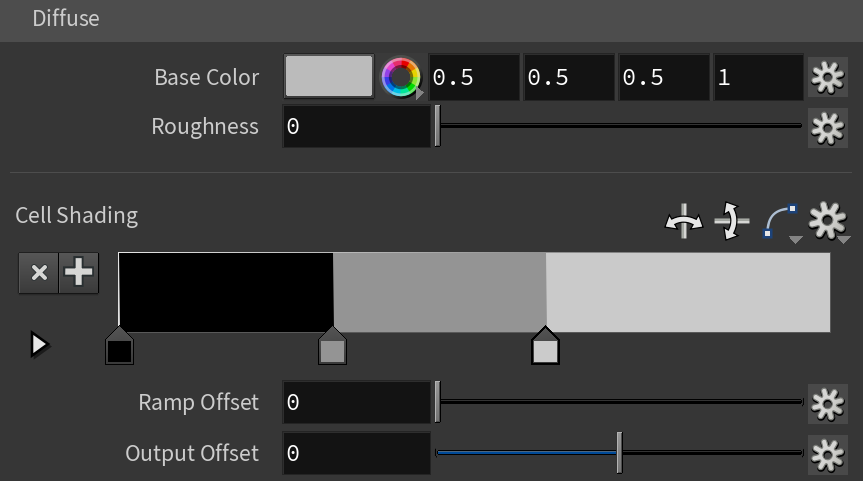The width and height of the screenshot is (863, 481).
Task: Open the Cell Shading ramp gear menu
Action: 828,221
